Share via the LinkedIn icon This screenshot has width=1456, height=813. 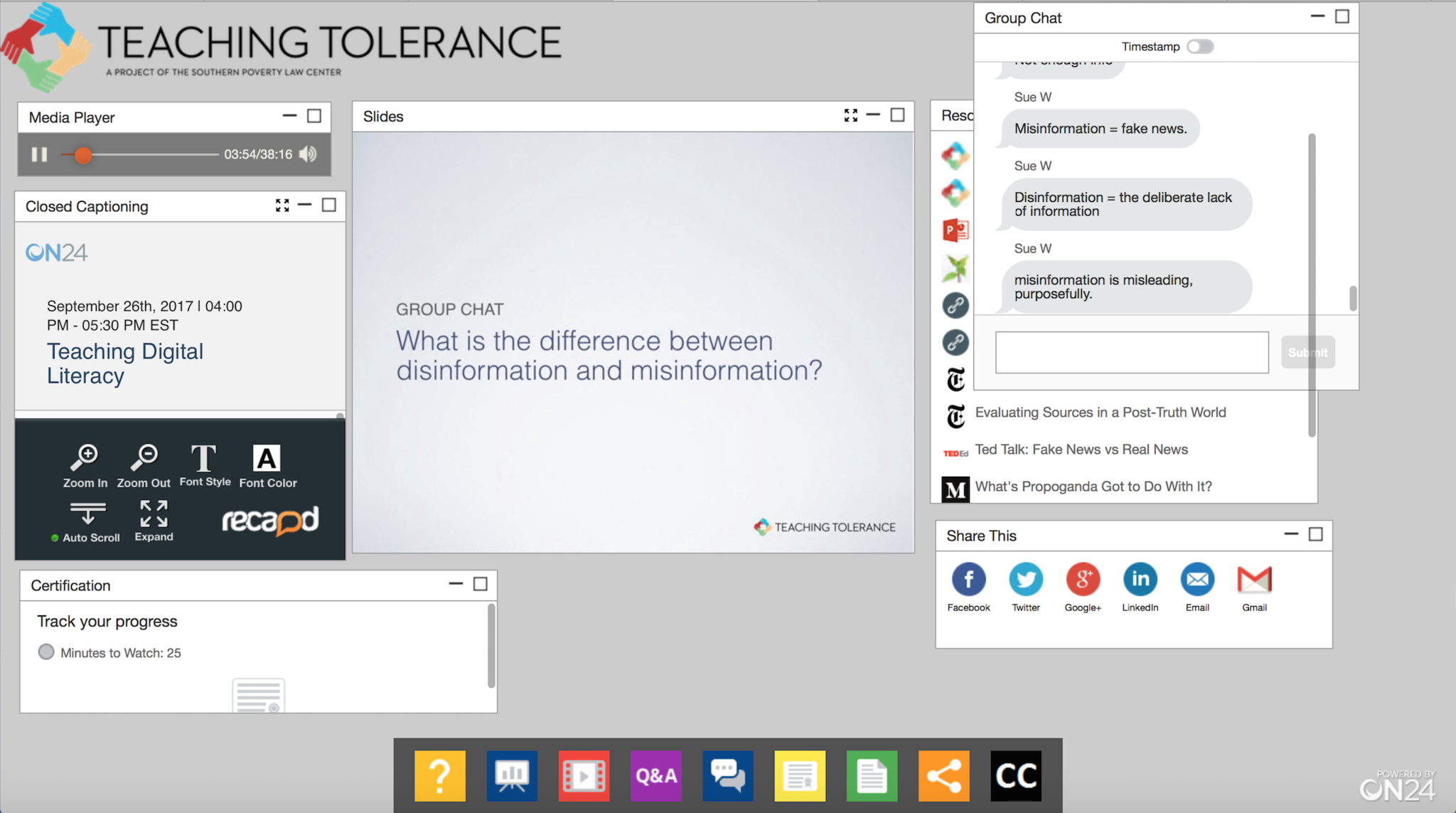coord(1140,580)
